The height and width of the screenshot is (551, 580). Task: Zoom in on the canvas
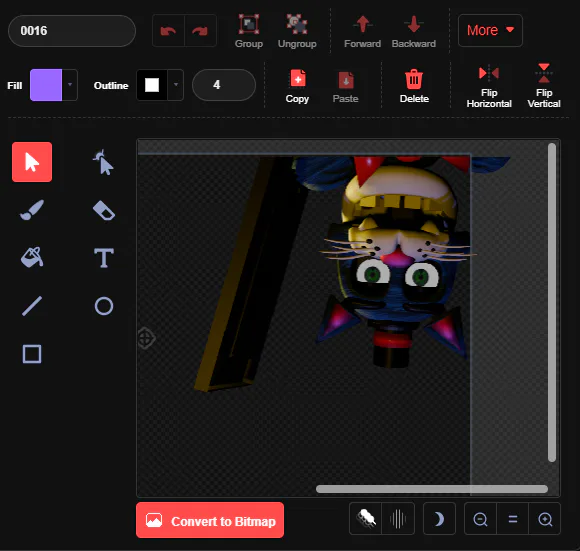pyautogui.click(x=545, y=519)
